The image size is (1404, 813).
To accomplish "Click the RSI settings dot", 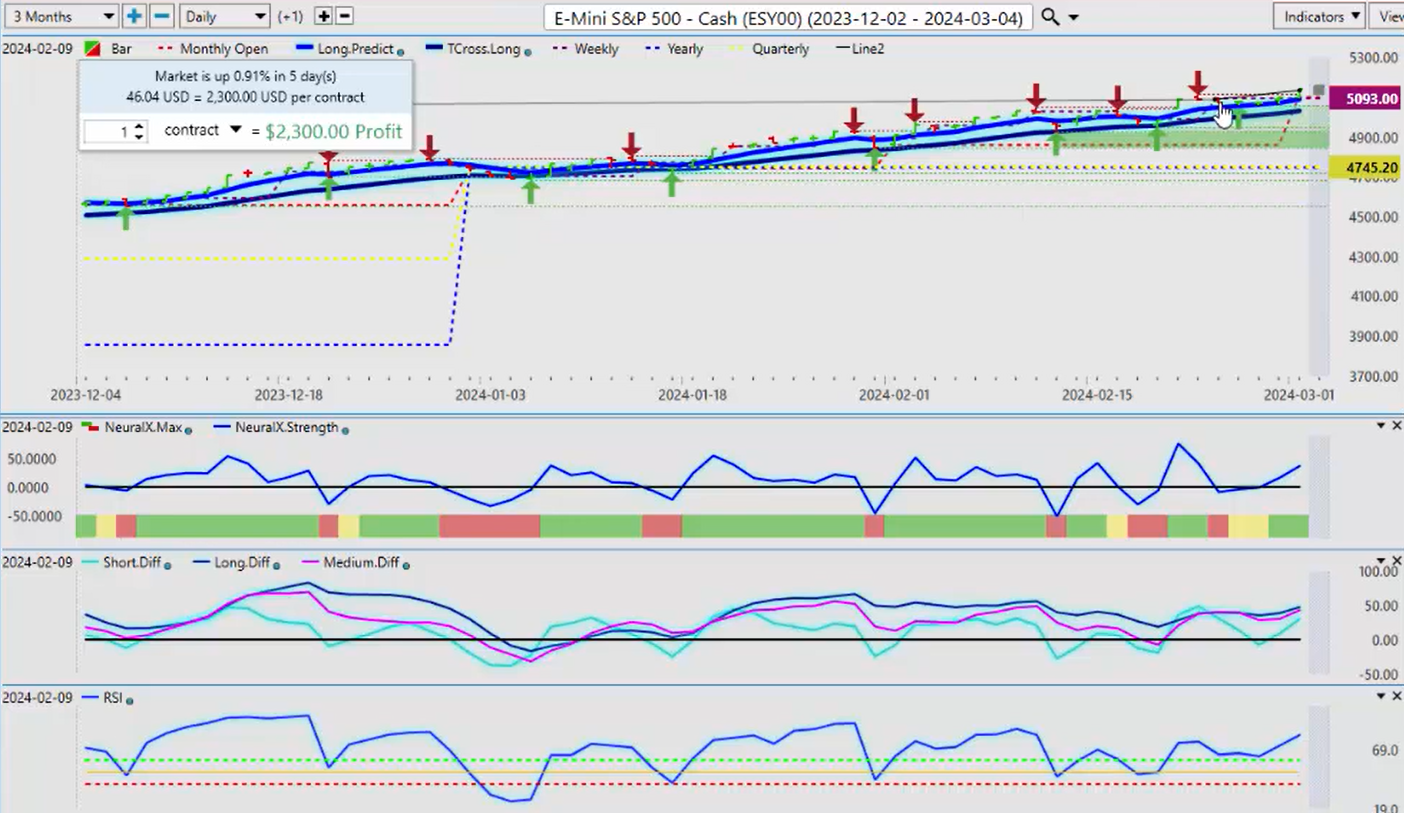I will click(131, 700).
